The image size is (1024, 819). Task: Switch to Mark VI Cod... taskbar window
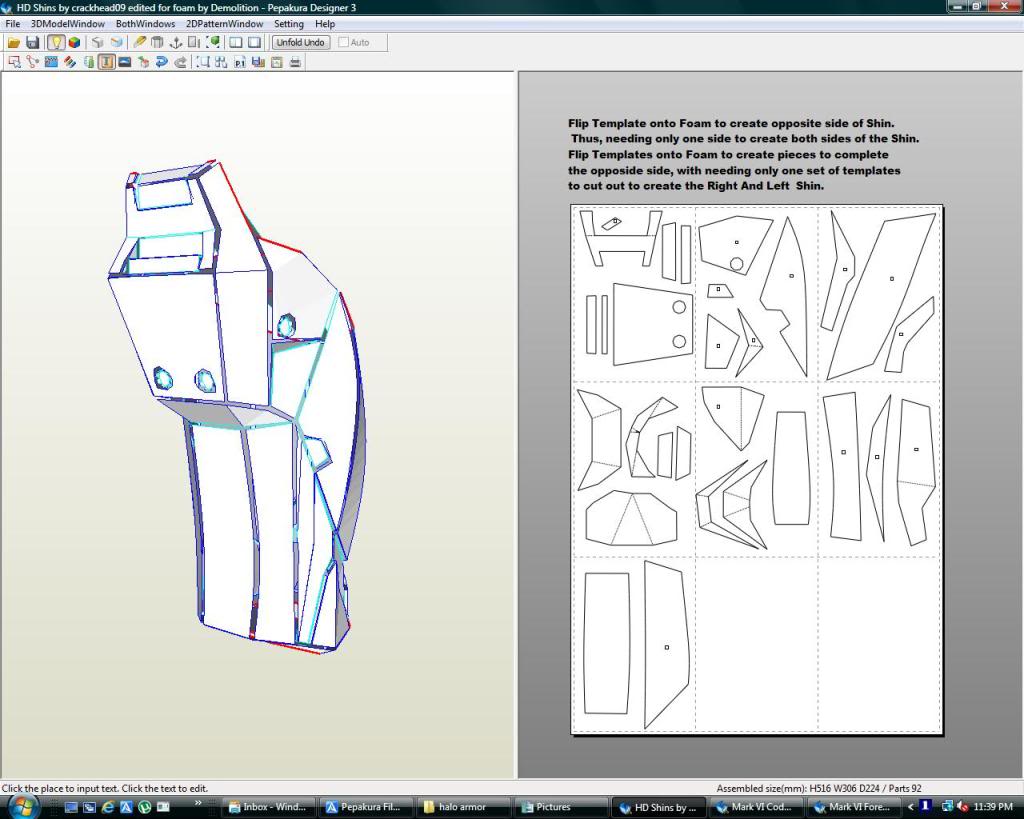(756, 807)
